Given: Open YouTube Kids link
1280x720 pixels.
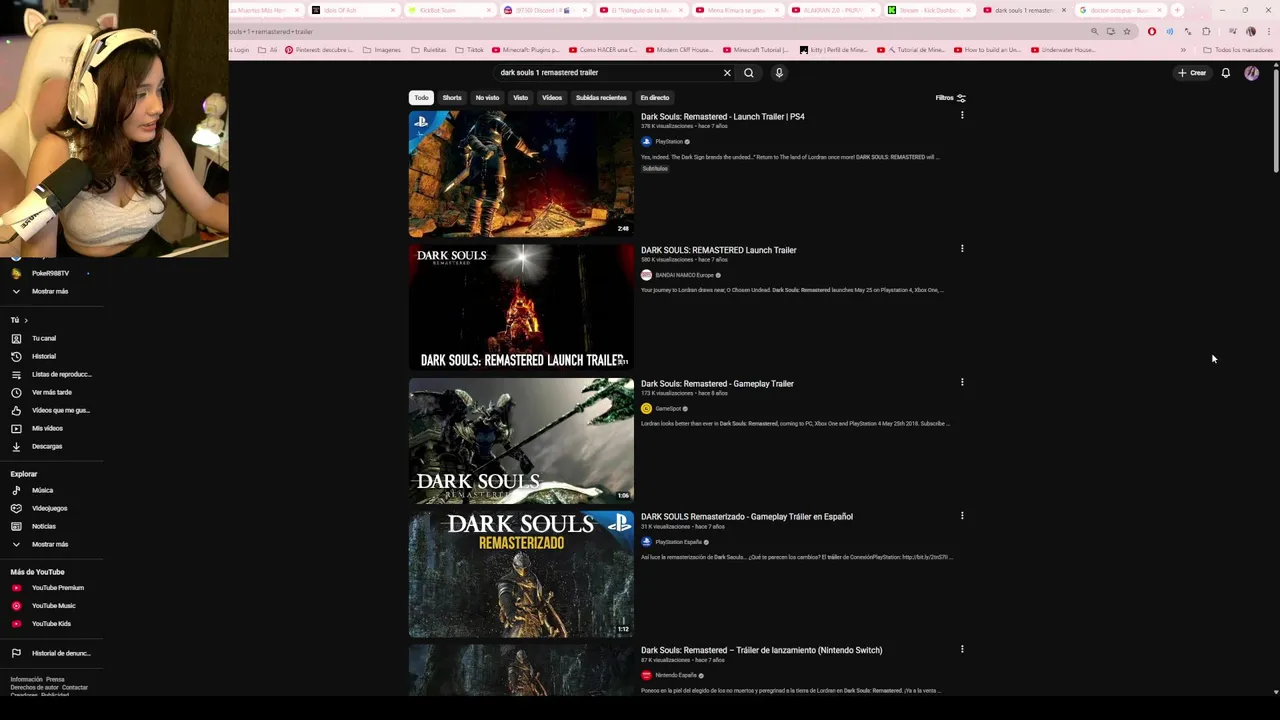Looking at the screenshot, I should coord(52,624).
